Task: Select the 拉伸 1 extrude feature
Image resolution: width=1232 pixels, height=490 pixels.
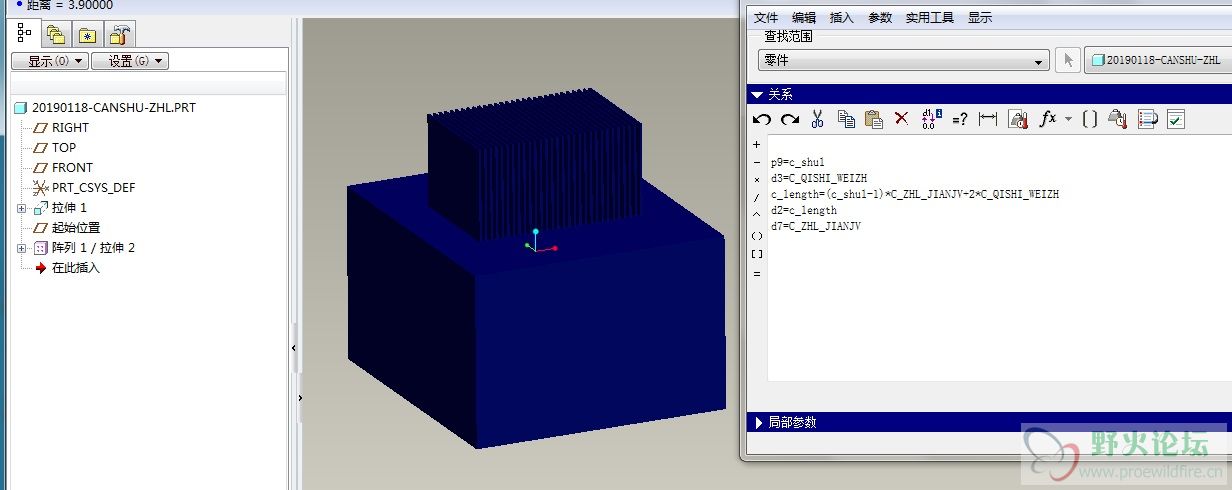Action: [x=61, y=207]
